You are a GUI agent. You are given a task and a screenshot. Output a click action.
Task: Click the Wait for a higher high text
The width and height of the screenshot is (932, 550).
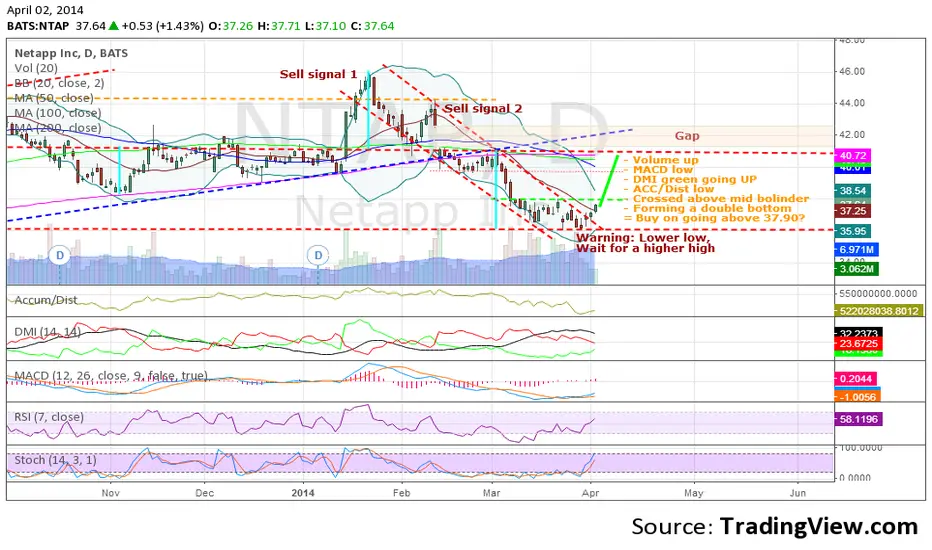pyautogui.click(x=645, y=248)
